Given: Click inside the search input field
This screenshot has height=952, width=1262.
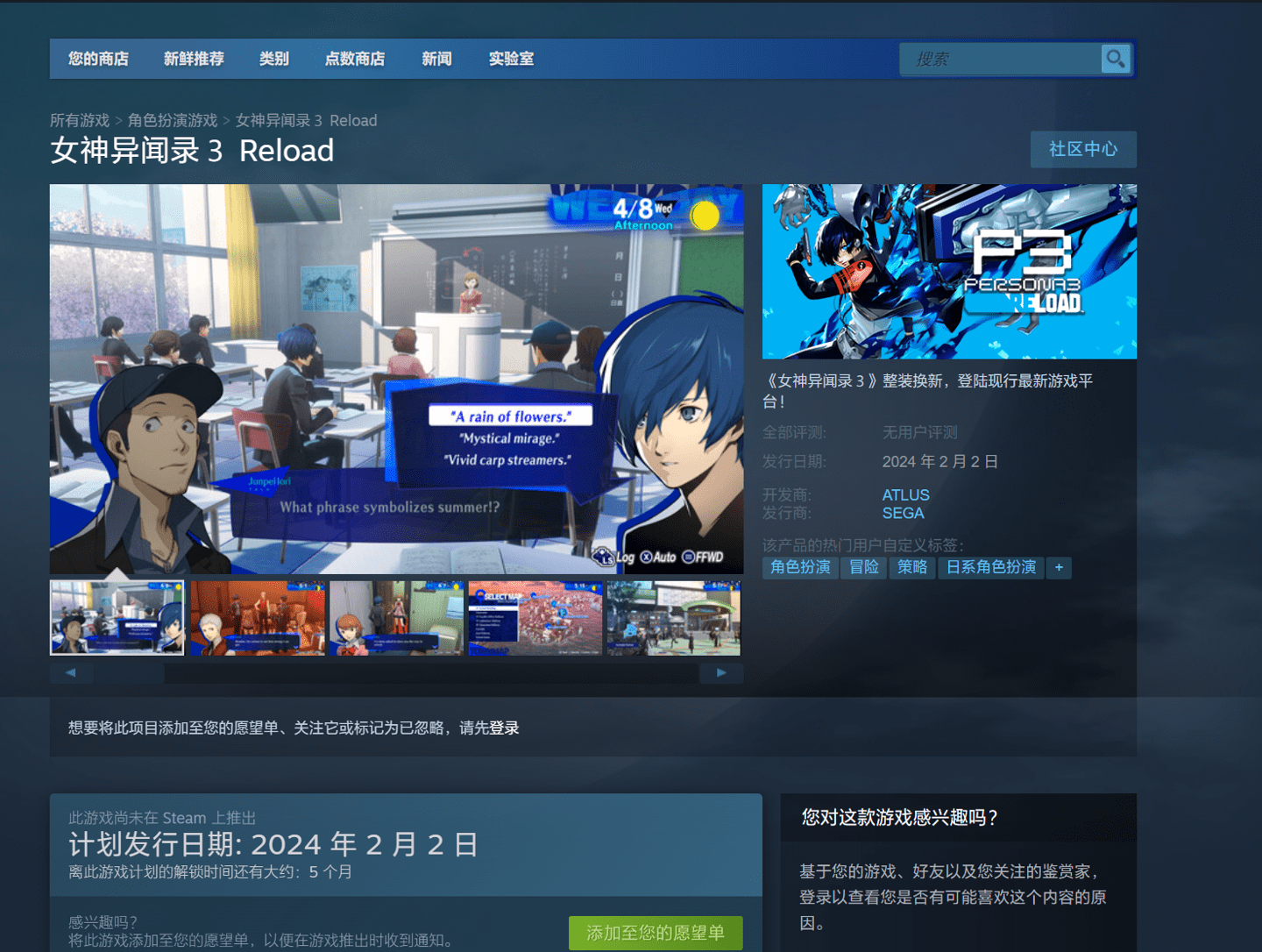Looking at the screenshot, I should point(999,59).
